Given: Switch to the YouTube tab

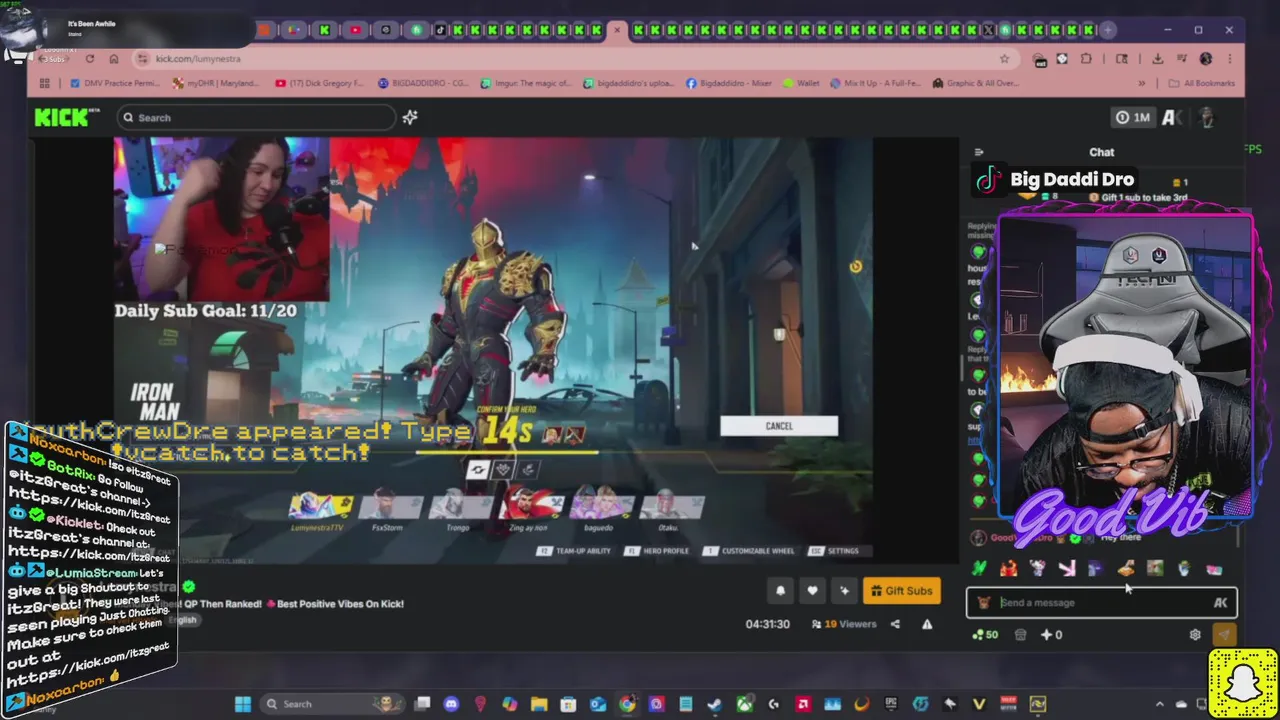Looking at the screenshot, I should 355,30.
